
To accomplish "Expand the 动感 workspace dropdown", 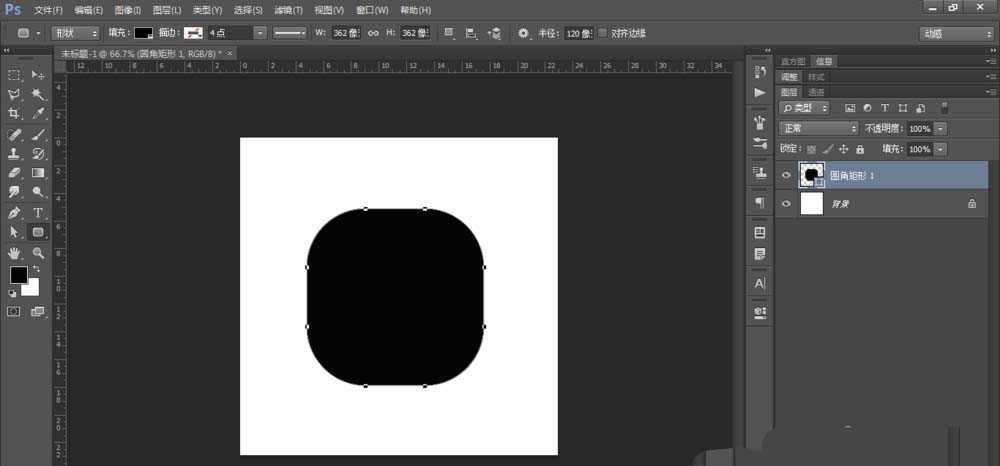I will pyautogui.click(x=955, y=33).
